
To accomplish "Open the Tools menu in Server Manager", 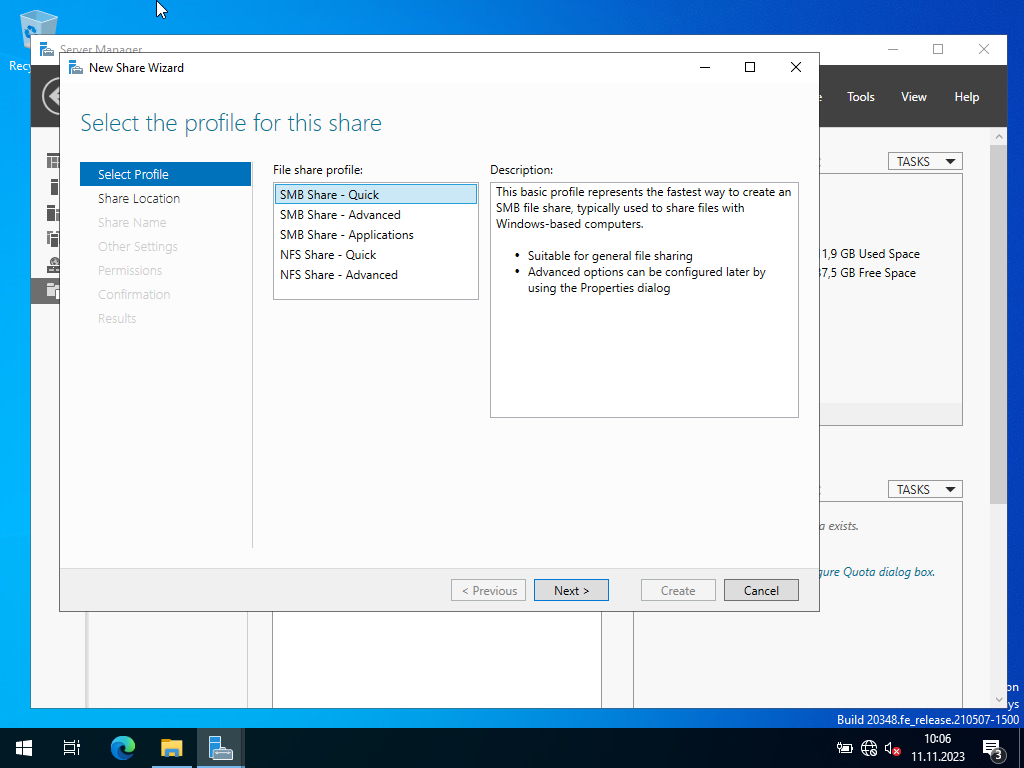I will tap(860, 97).
